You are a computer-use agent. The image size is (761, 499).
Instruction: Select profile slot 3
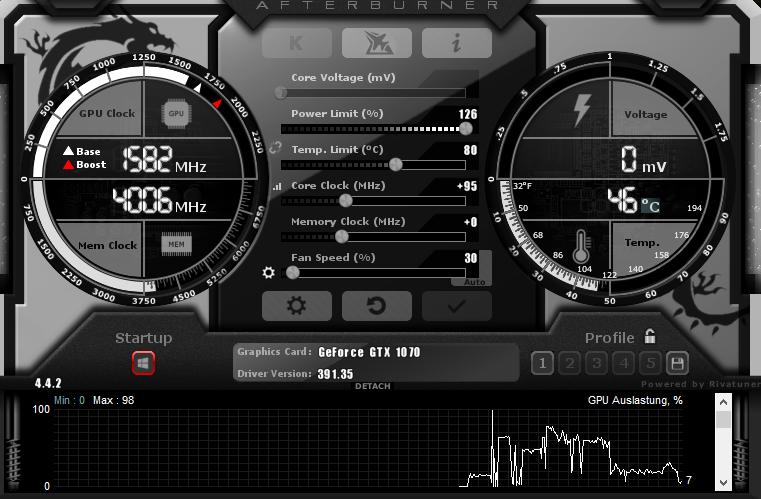[x=597, y=363]
